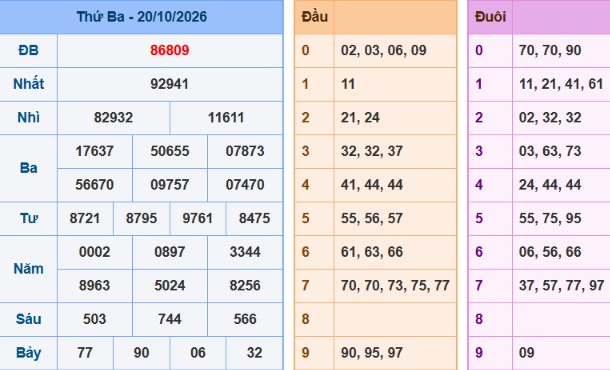Click special prize number 86809
The image size is (610, 370).
[170, 50]
